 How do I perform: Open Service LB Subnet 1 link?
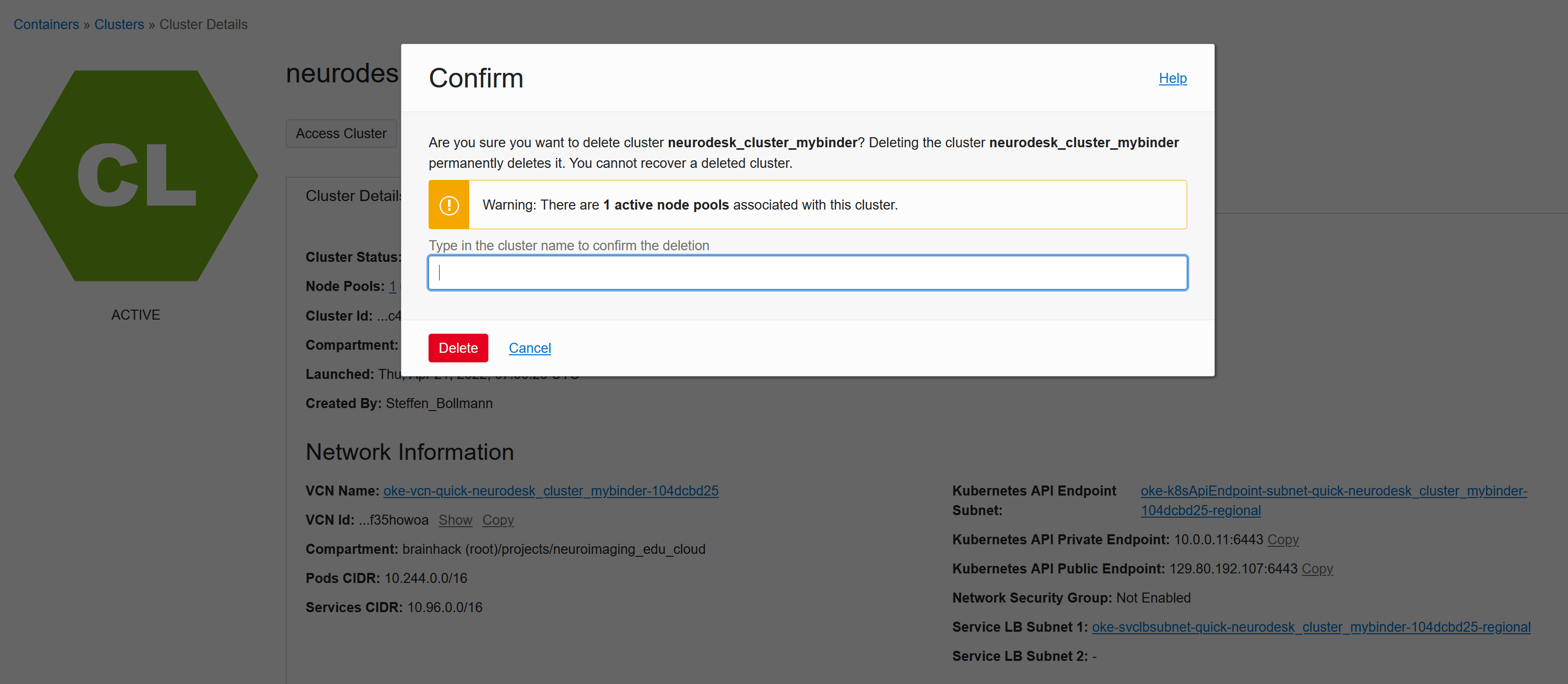coord(1311,627)
